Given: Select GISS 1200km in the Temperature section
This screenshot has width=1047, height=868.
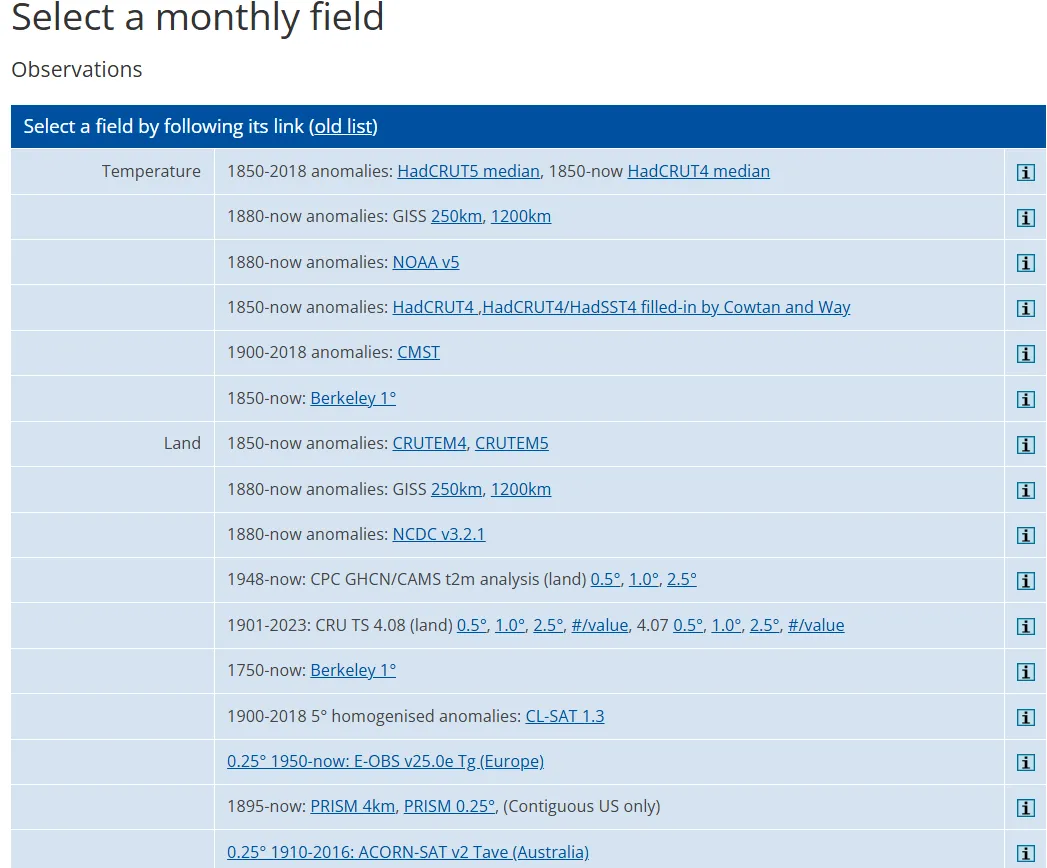Looking at the screenshot, I should pyautogui.click(x=521, y=216).
